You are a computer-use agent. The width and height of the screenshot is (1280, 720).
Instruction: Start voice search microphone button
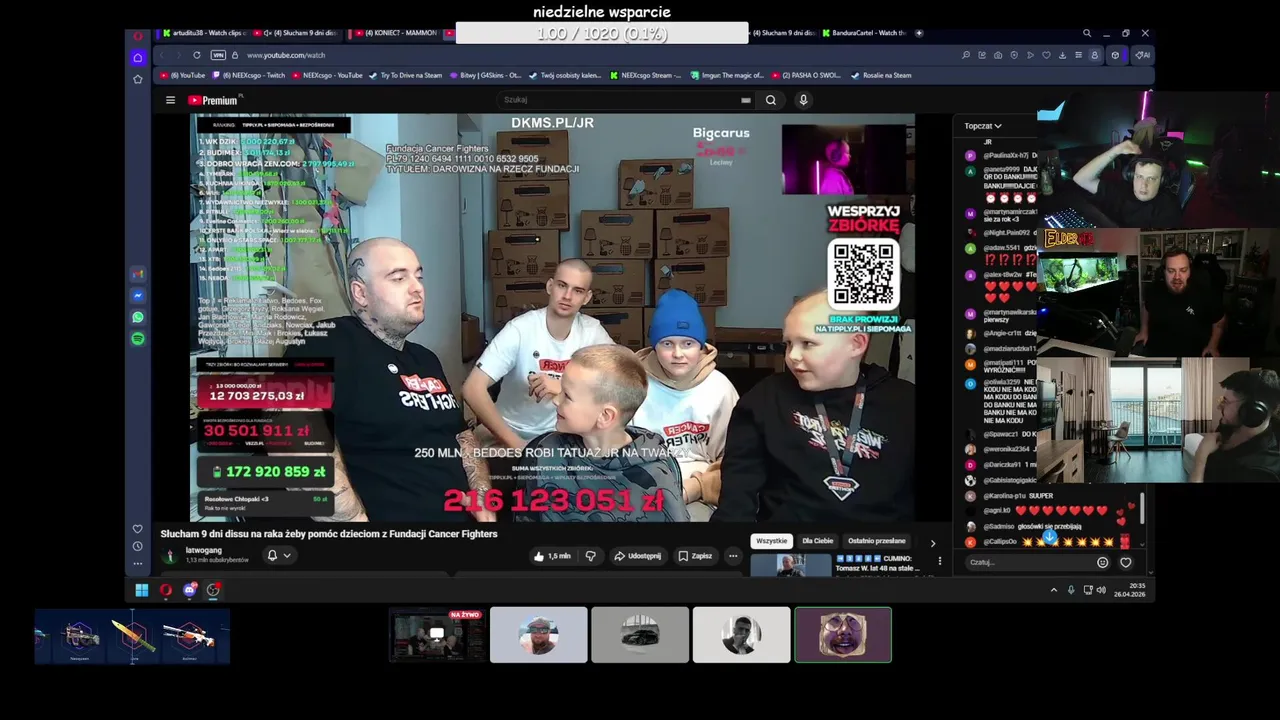point(803,100)
